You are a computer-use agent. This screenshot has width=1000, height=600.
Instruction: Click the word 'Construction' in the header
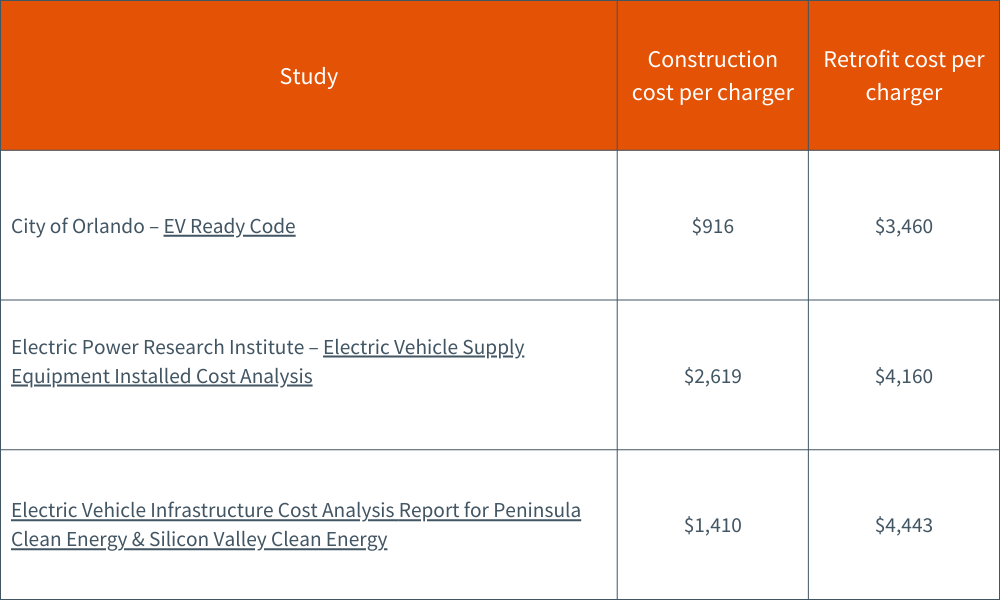pyautogui.click(x=712, y=60)
